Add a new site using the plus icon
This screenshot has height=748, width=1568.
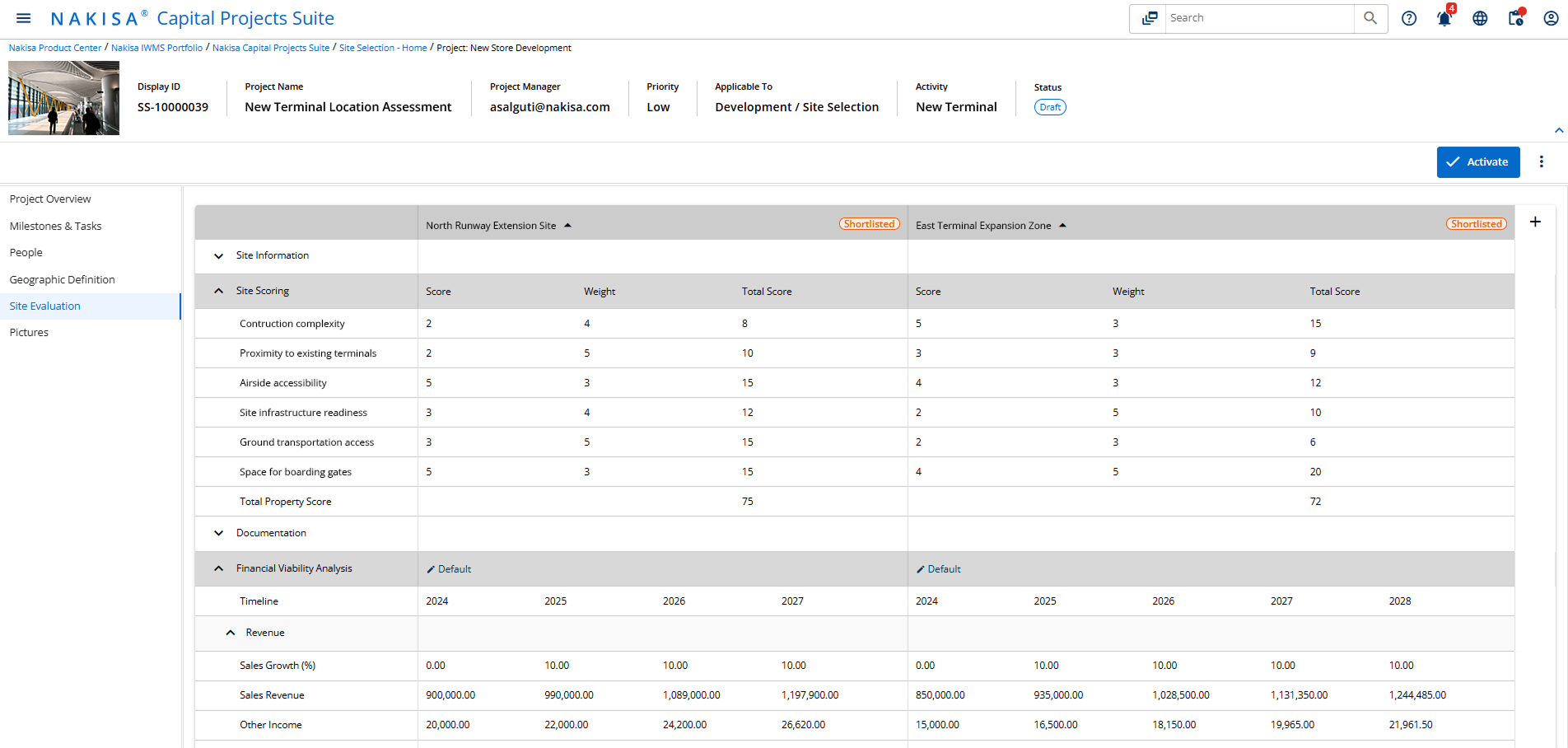[x=1535, y=222]
